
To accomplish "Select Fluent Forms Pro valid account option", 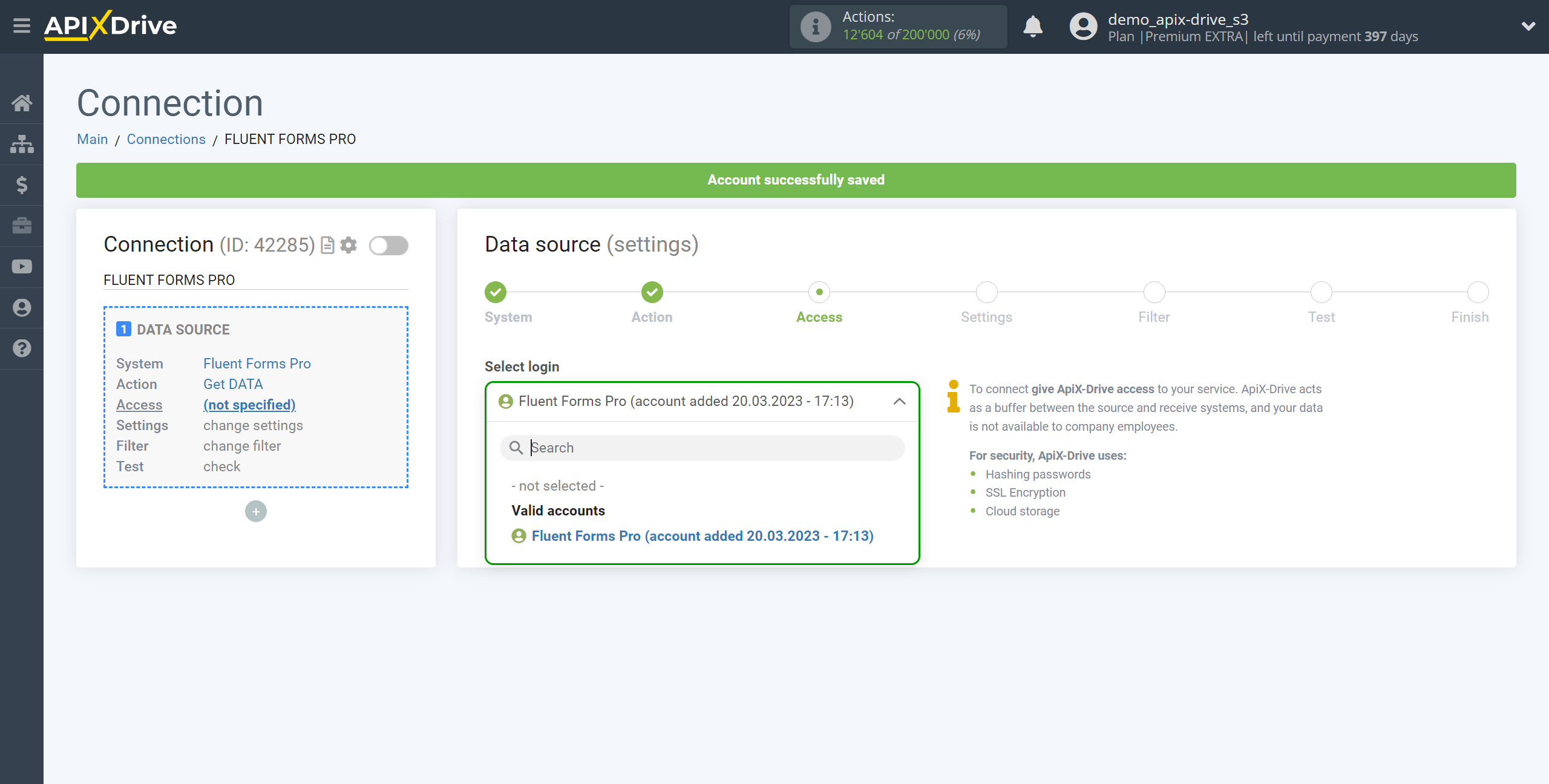I will [x=703, y=535].
